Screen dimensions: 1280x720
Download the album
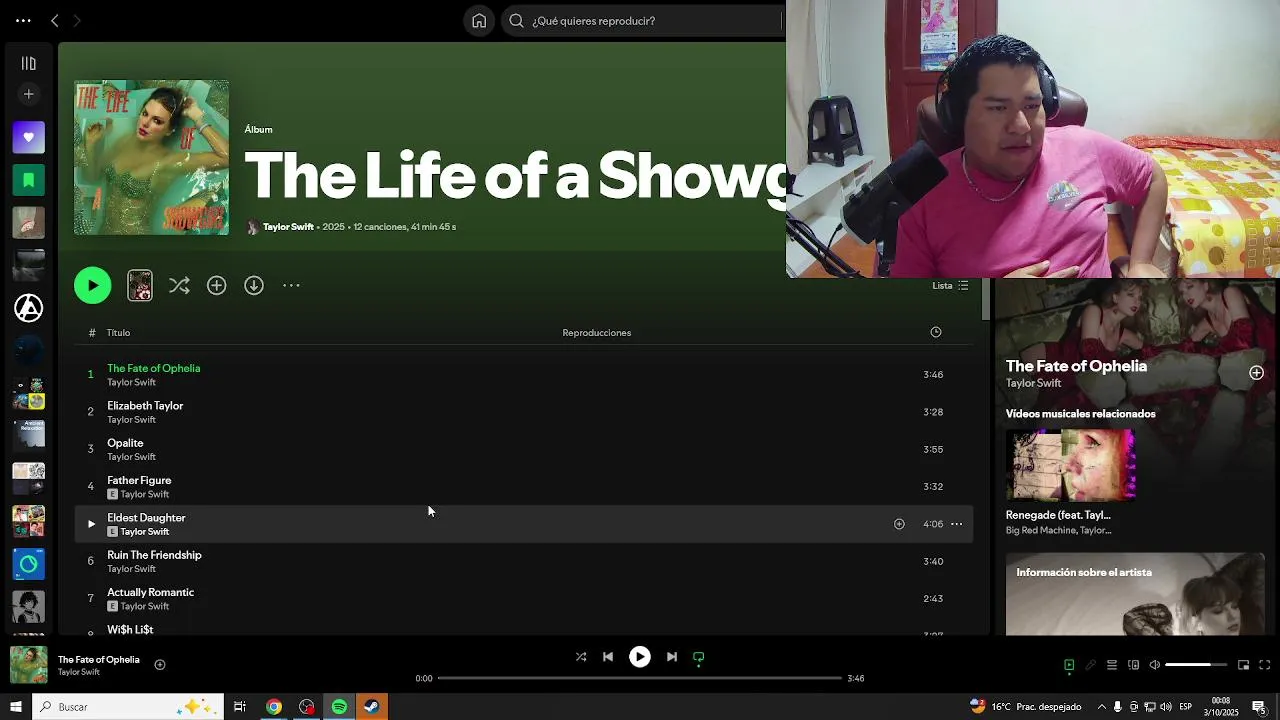254,286
